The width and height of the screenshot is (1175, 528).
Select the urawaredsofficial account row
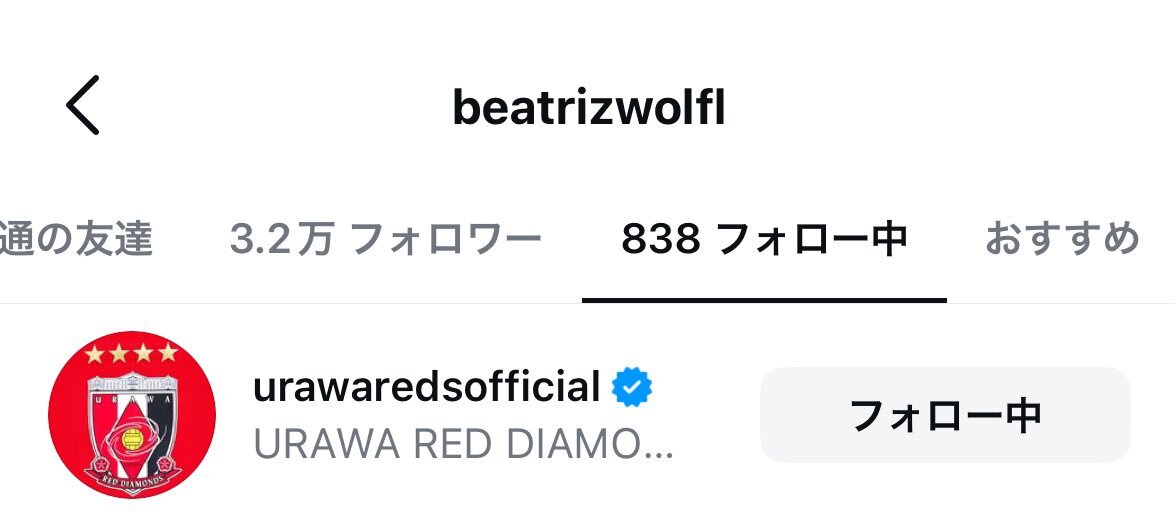point(588,414)
